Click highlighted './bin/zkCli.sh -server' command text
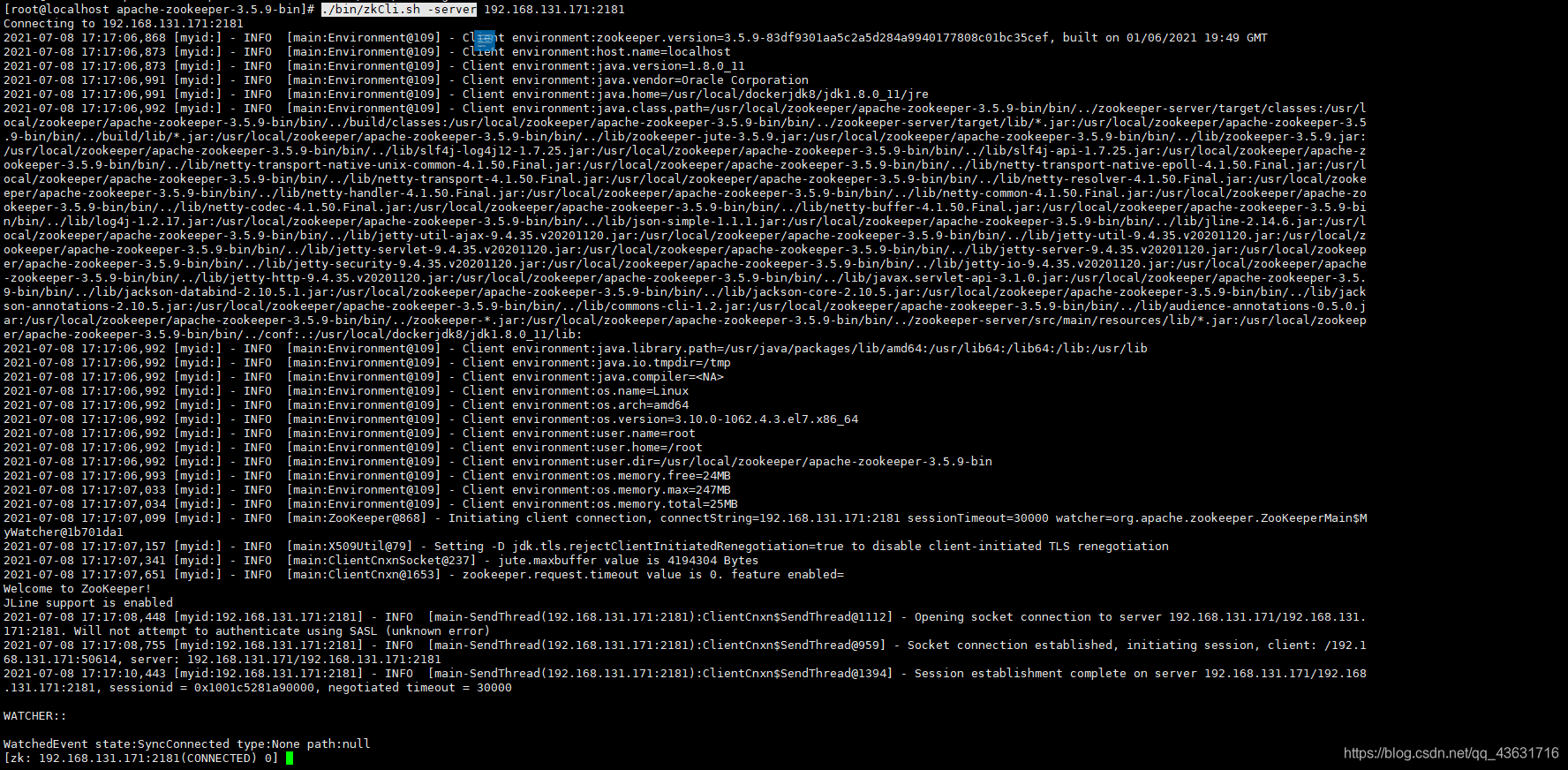The image size is (1568, 770). [399, 10]
